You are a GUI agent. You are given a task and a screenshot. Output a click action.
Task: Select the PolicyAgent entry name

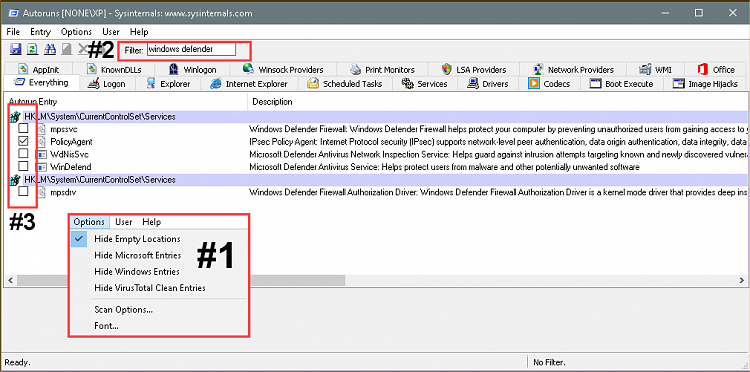pyautogui.click(x=71, y=142)
